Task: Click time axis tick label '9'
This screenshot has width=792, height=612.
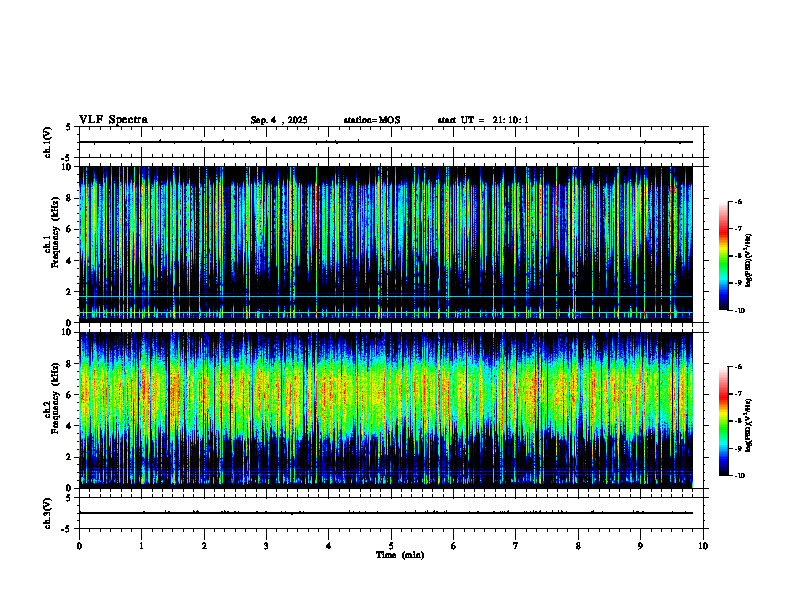Action: click(640, 546)
